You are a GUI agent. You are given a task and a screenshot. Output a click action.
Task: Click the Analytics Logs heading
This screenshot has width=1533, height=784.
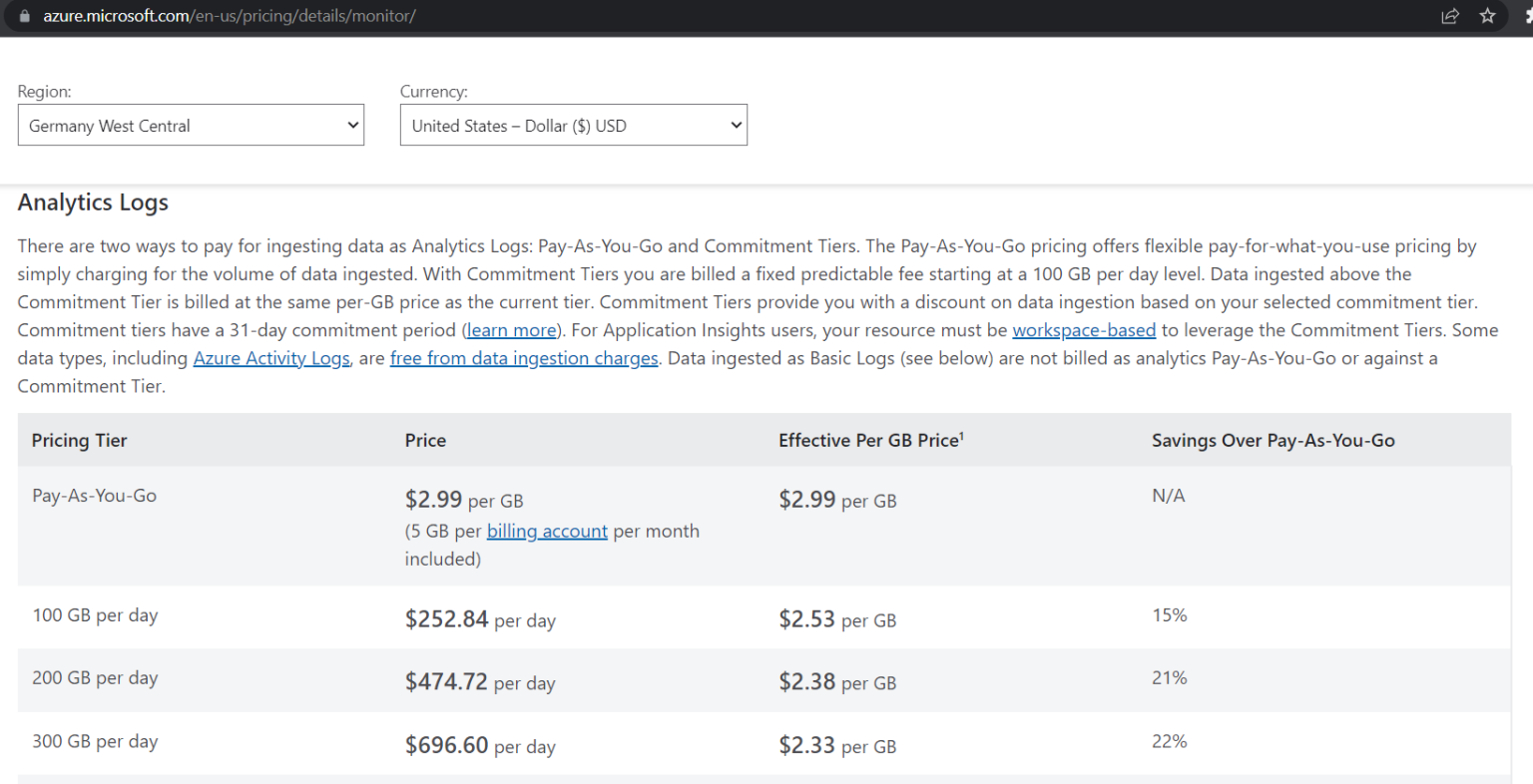pos(93,202)
